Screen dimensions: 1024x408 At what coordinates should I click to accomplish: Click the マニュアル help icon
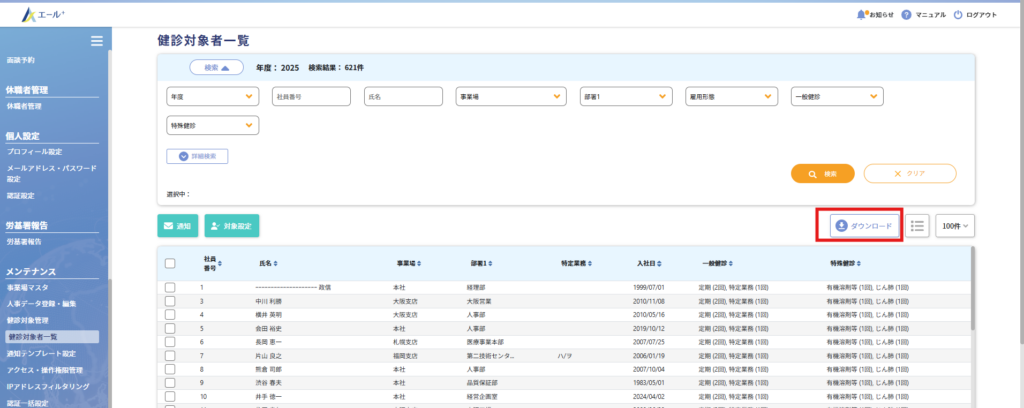[x=905, y=15]
